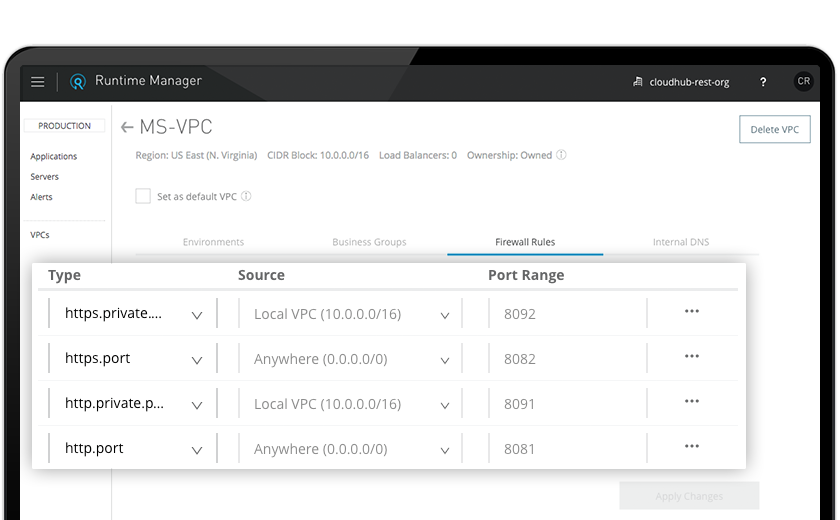840x520 pixels.
Task: Switch the PRODUCTION environment selector
Action: pyautogui.click(x=64, y=126)
